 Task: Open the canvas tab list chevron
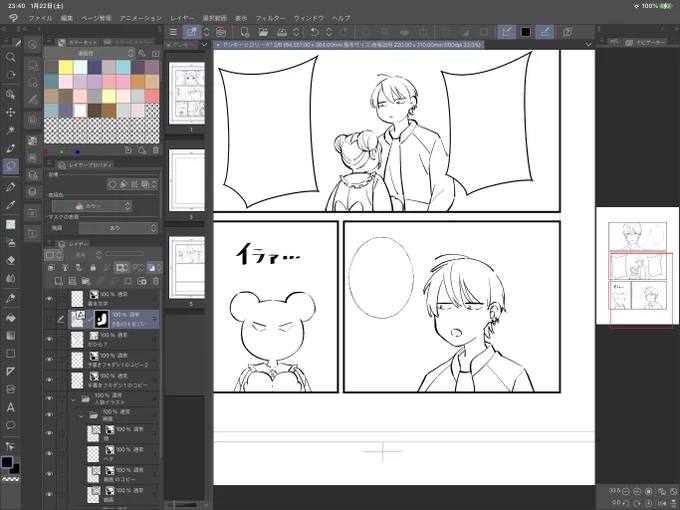click(x=588, y=44)
